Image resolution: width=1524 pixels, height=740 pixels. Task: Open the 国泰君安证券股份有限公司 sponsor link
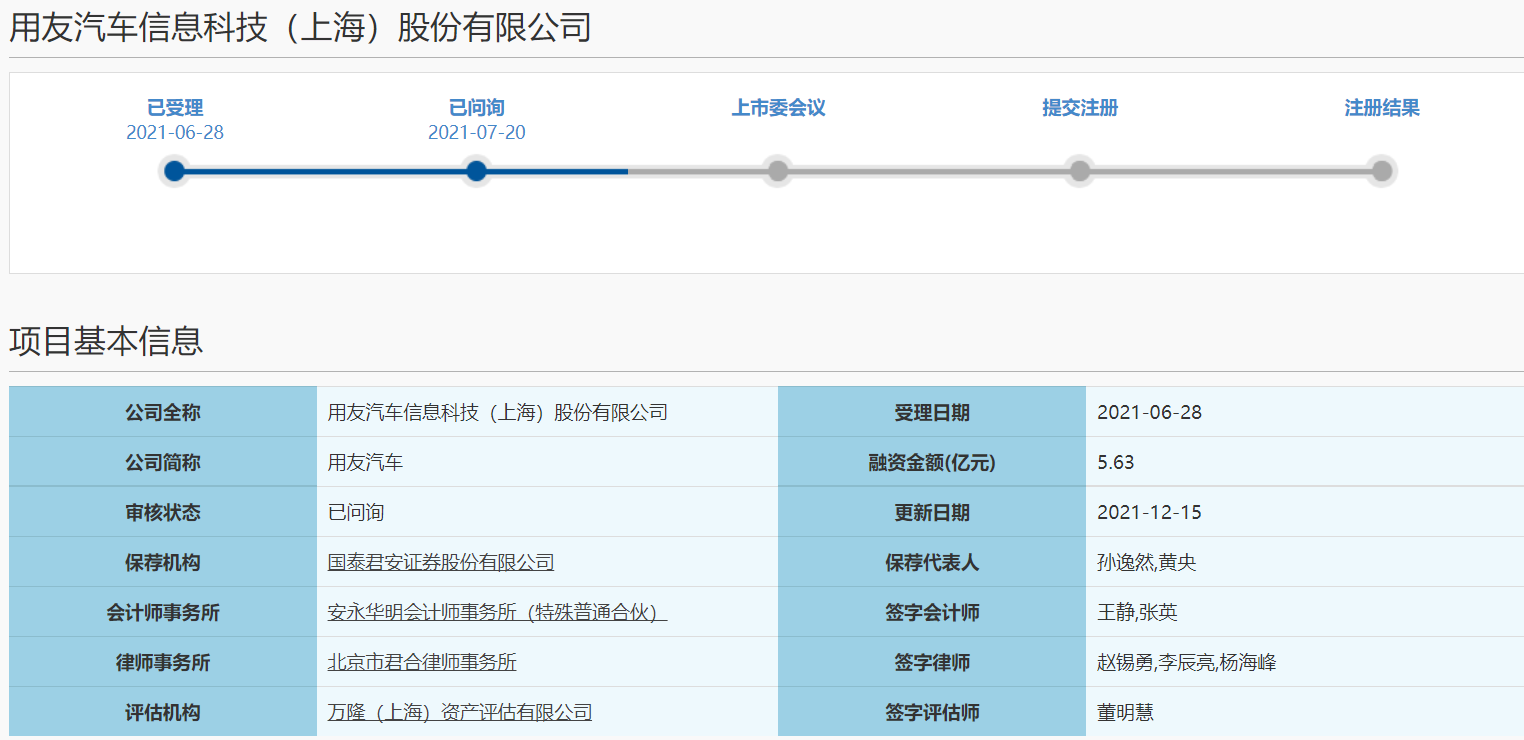pos(441,562)
